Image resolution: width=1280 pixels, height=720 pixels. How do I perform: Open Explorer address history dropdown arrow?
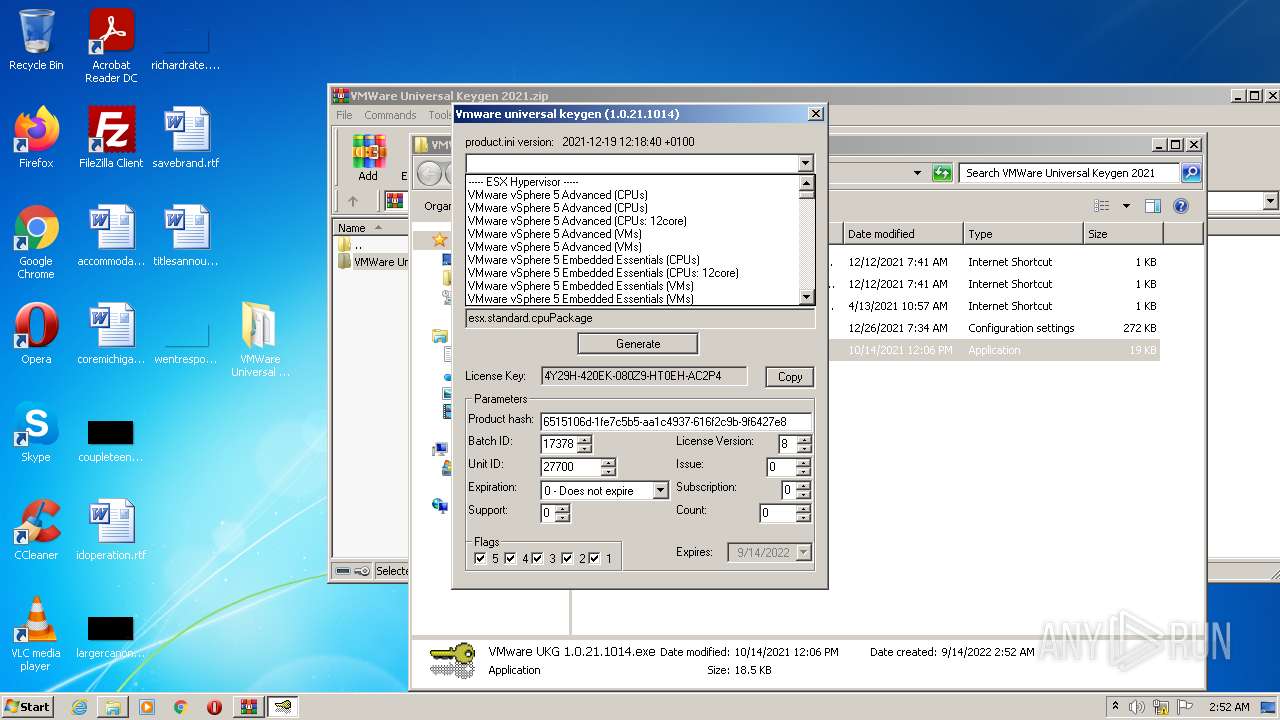pos(917,173)
